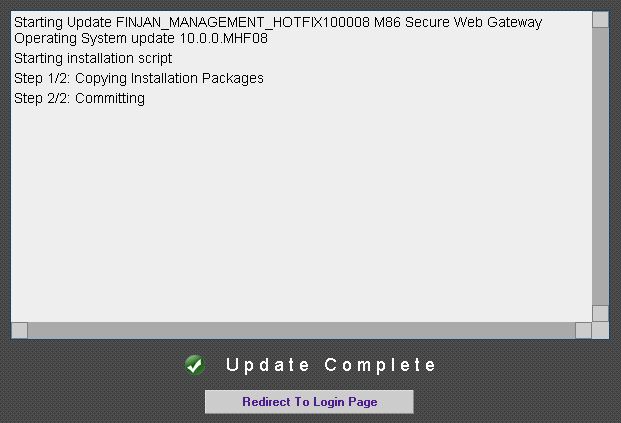Click the horizontal scrollbar track under log

(300, 330)
